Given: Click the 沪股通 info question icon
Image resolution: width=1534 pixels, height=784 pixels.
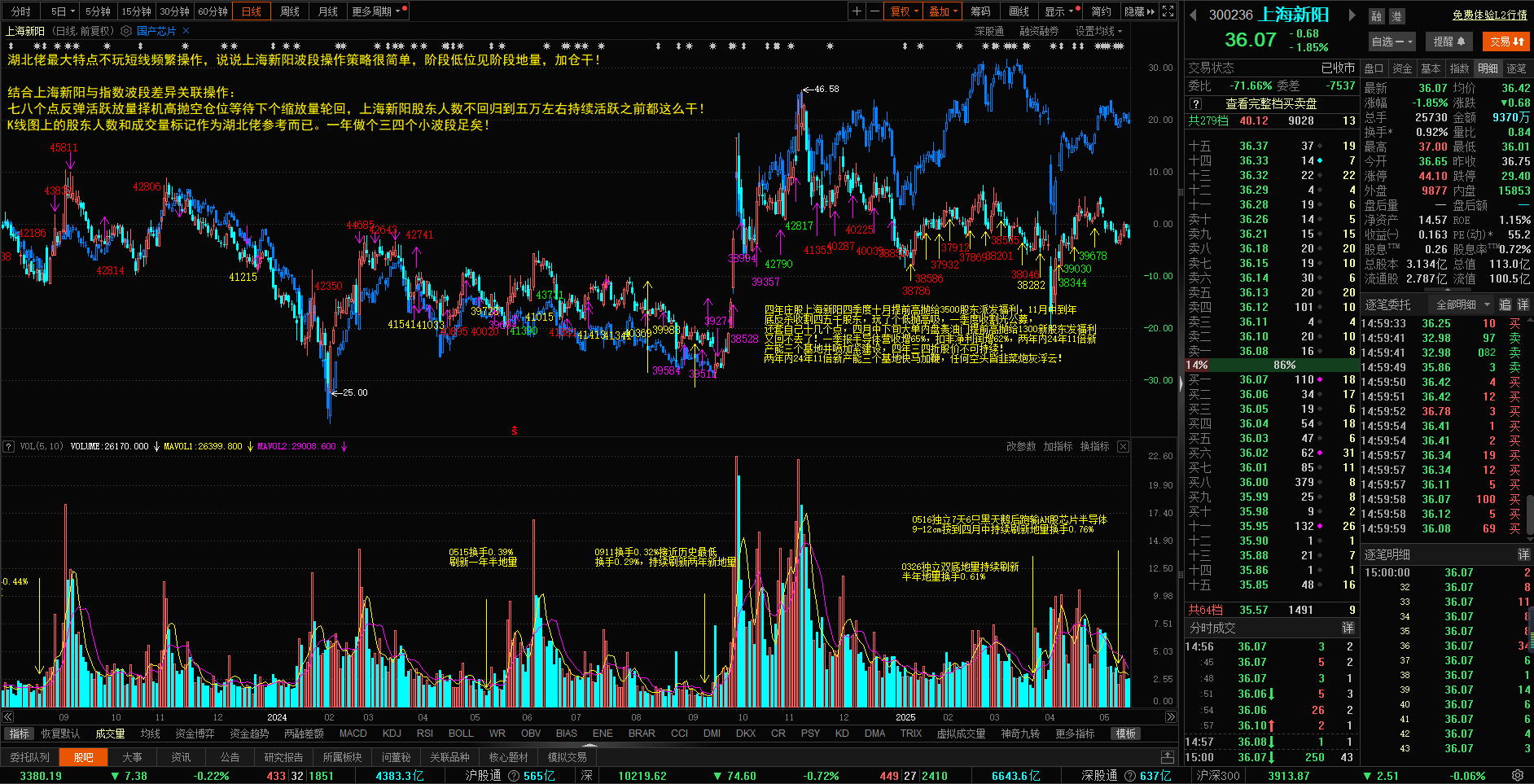Looking at the screenshot, I should click(514, 776).
